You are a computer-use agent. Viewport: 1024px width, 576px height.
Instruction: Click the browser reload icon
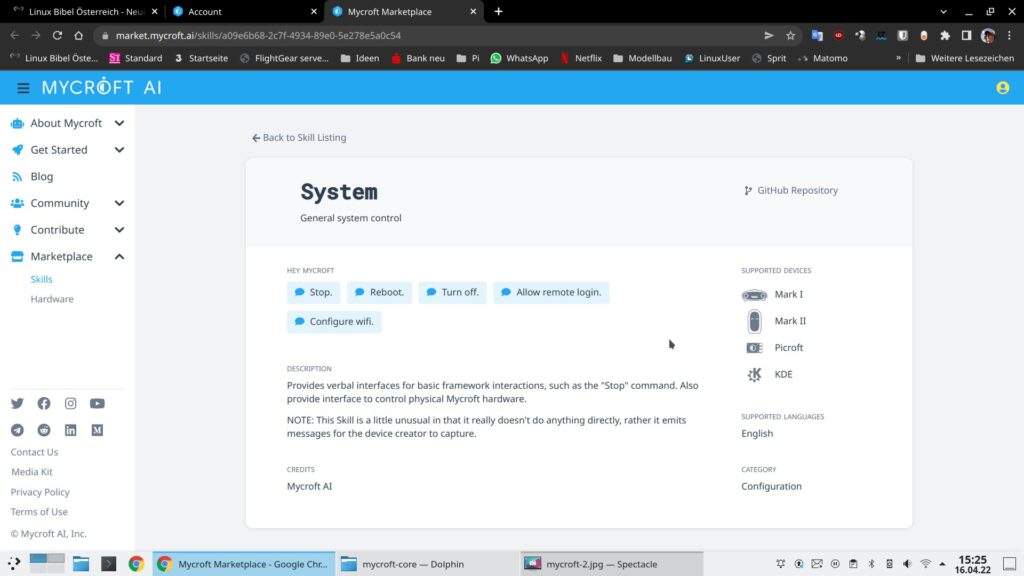(57, 35)
